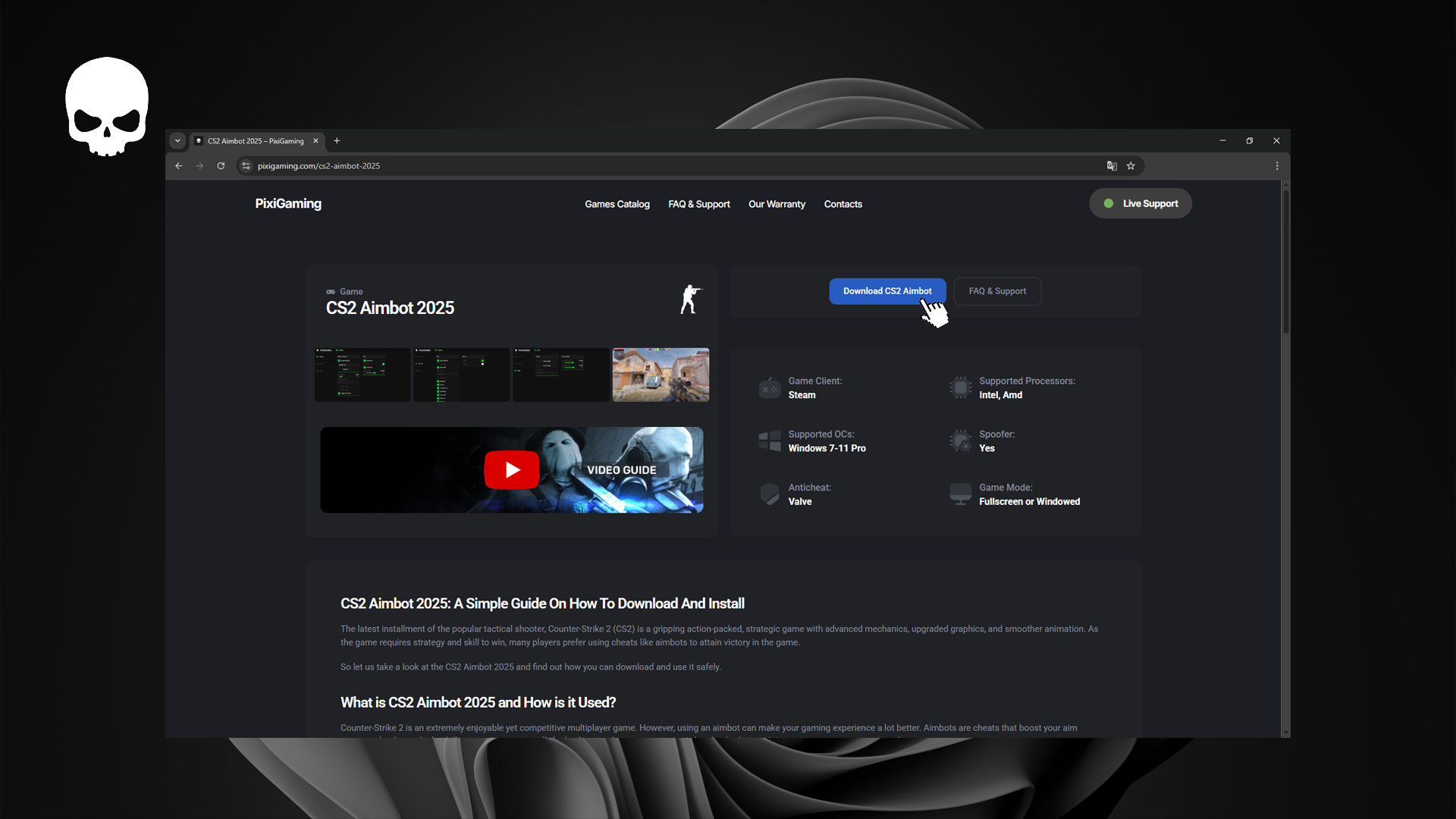
Task: Select the CS2 Aimbot 2025 – PixiGaming tab
Action: (x=256, y=141)
